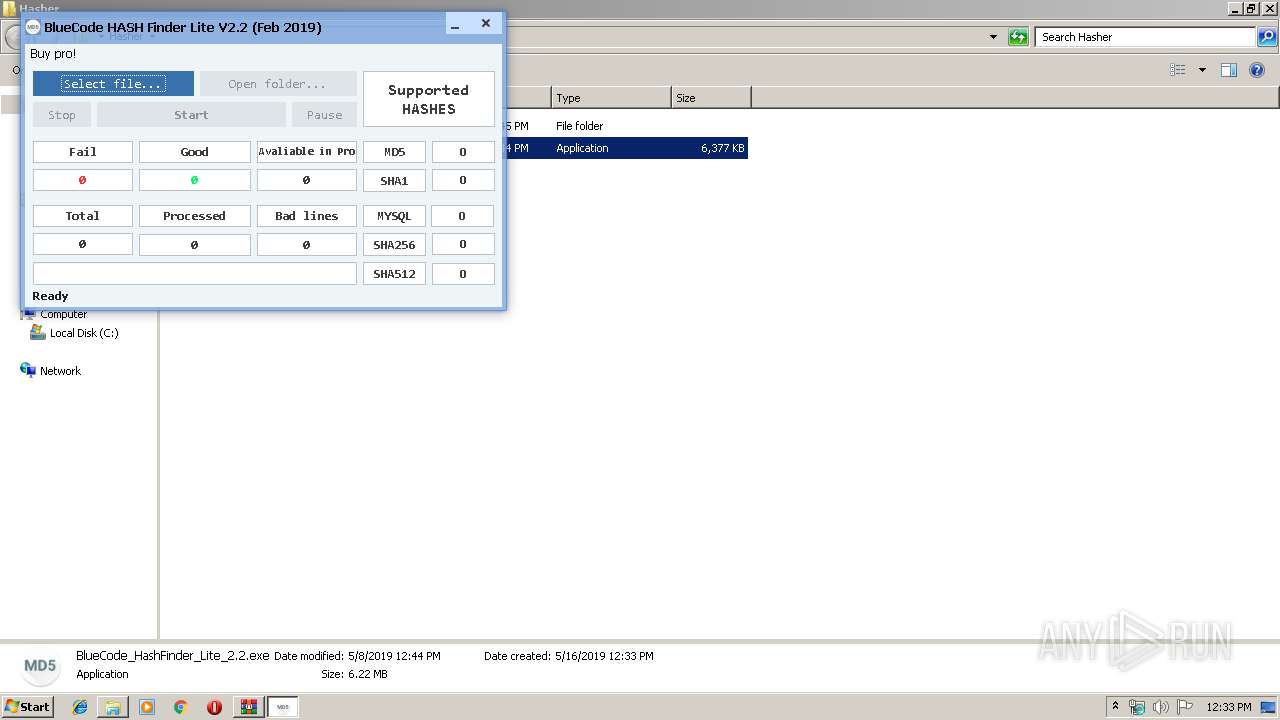Switch to the WinRAR taskbar item
The width and height of the screenshot is (1280, 720).
pos(248,707)
